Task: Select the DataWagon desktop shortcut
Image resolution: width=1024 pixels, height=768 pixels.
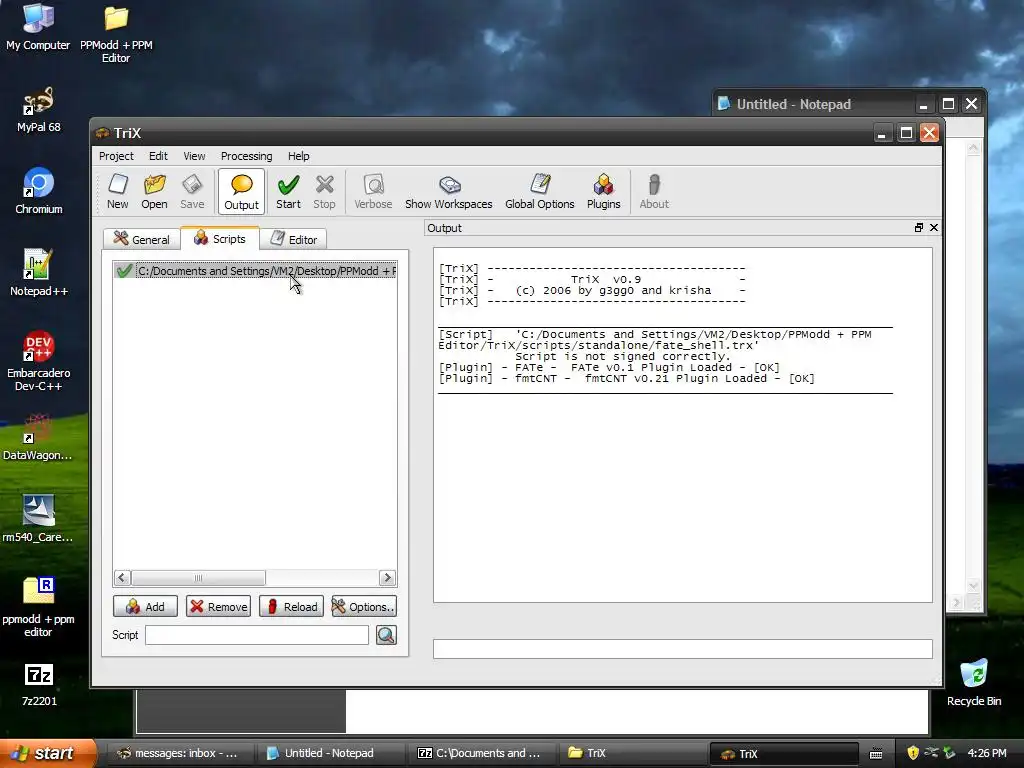Action: pos(38,437)
